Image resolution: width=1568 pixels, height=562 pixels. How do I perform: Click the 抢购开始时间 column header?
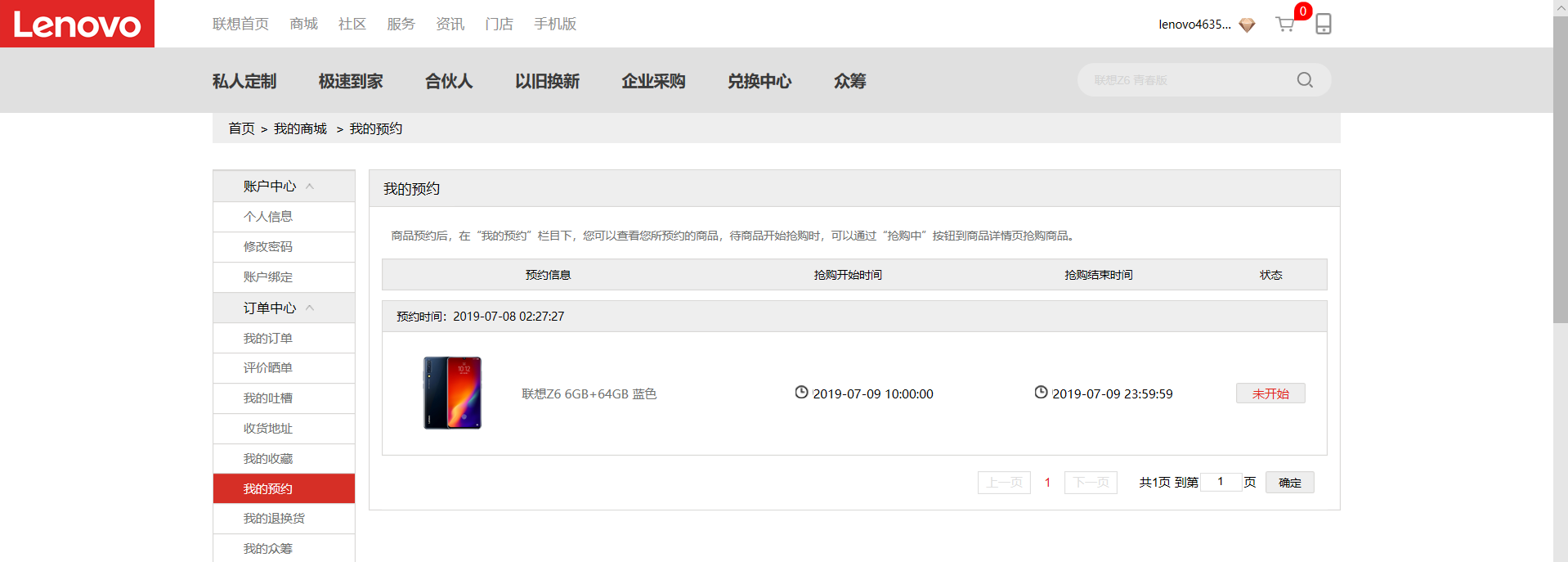point(848,275)
